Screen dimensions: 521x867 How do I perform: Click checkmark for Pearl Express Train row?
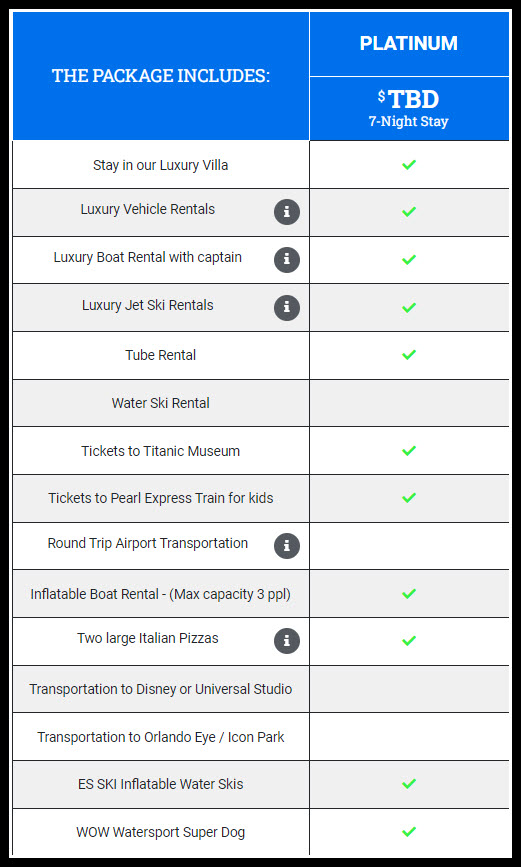[409, 498]
